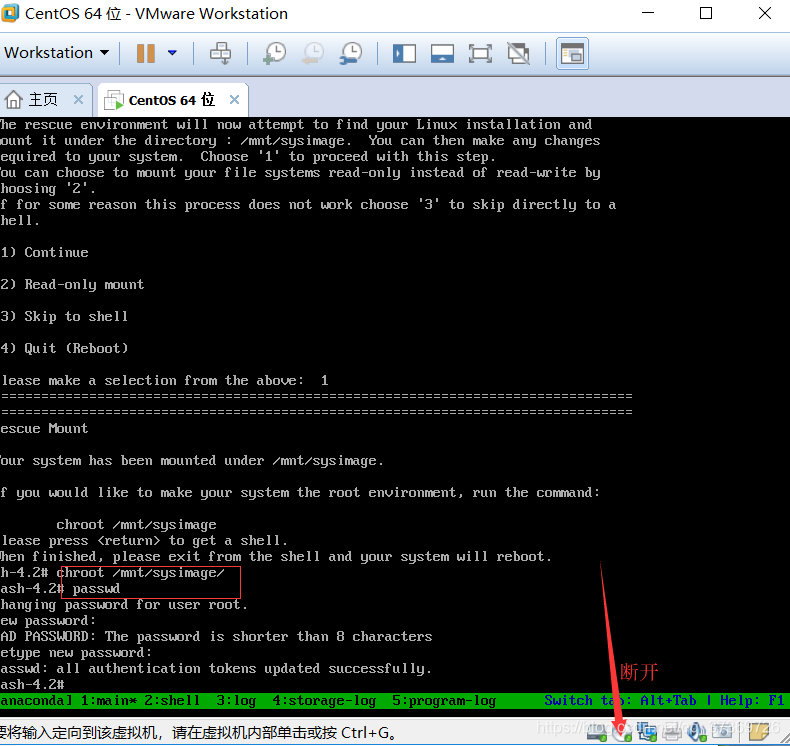
Task: Toggle the library sidebar panel icon
Action: [404, 53]
